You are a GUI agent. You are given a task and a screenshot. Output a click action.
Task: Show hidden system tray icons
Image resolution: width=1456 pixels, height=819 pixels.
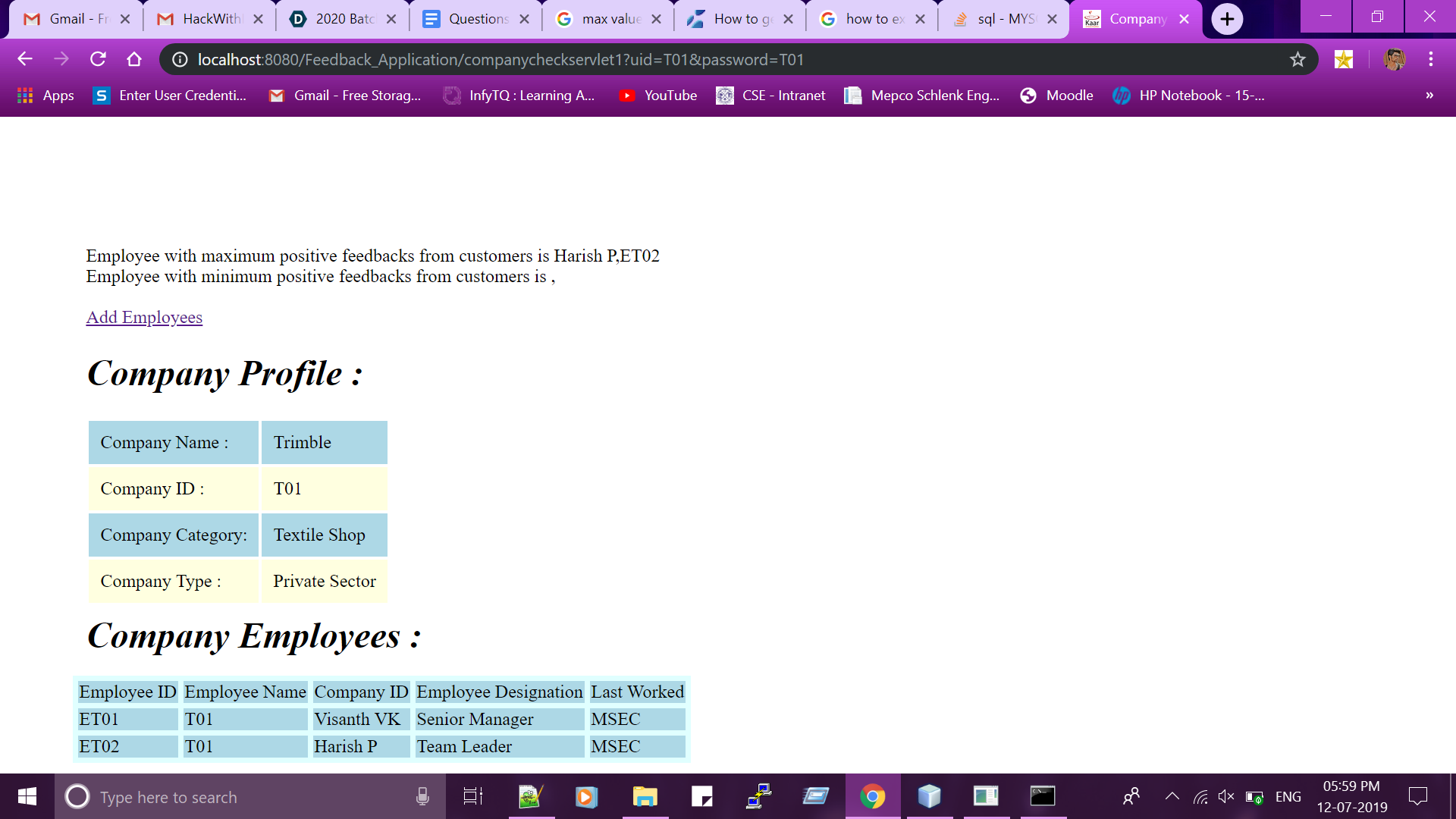[1172, 796]
